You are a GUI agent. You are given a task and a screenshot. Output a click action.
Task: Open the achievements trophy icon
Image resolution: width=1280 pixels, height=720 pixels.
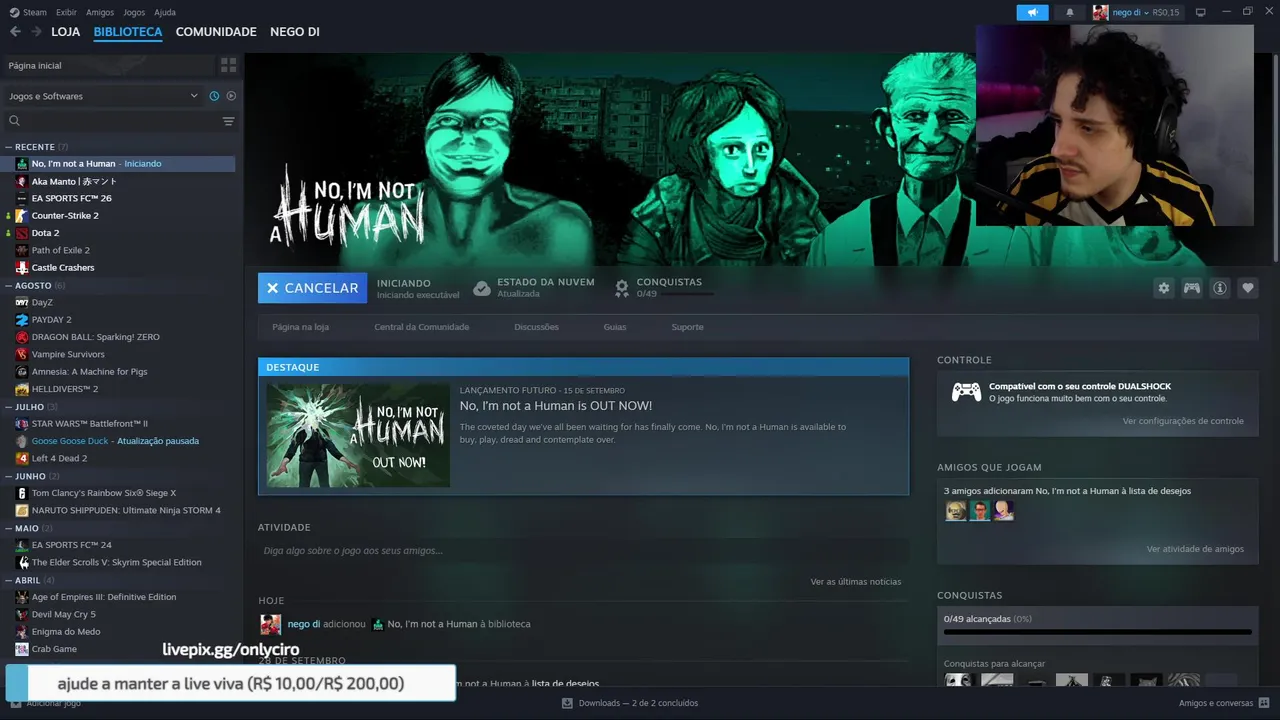[x=622, y=288]
